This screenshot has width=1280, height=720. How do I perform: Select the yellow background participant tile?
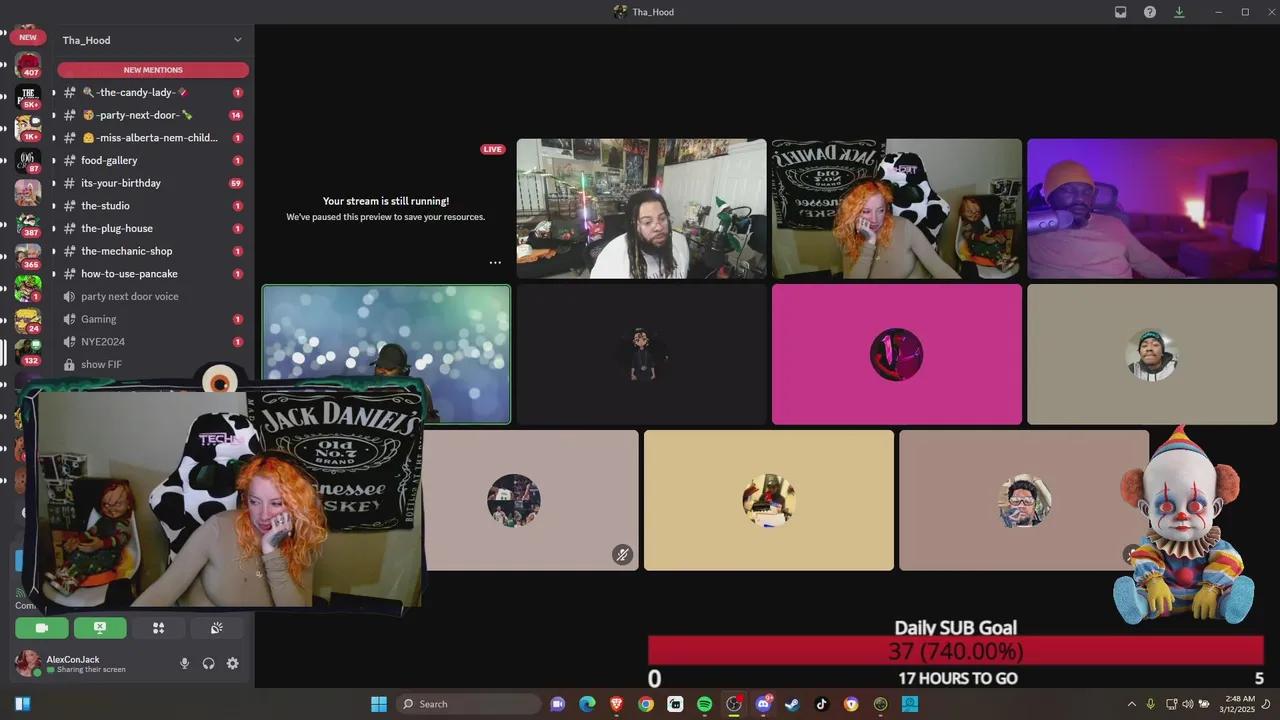coord(769,500)
